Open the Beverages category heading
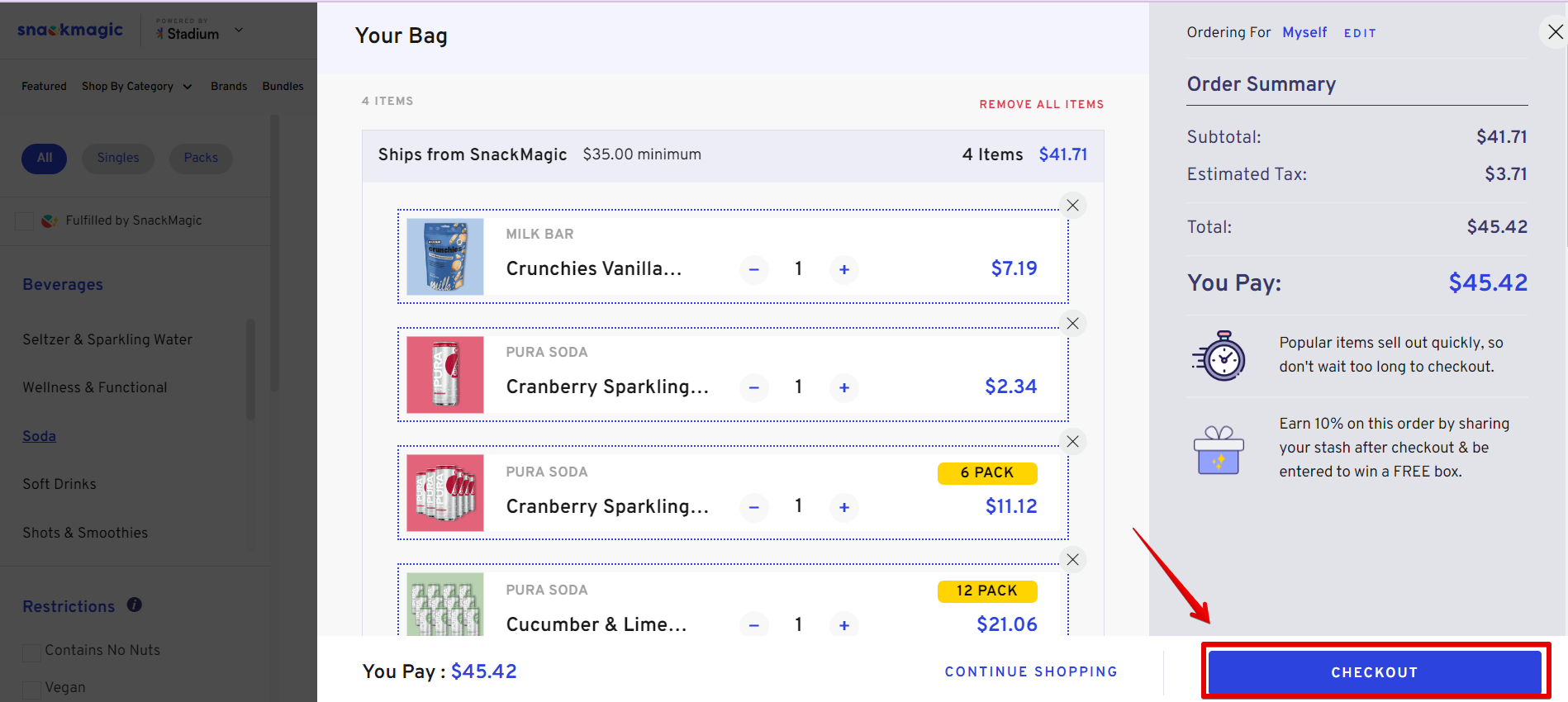Screen dimensions: 1568x702 point(63,285)
